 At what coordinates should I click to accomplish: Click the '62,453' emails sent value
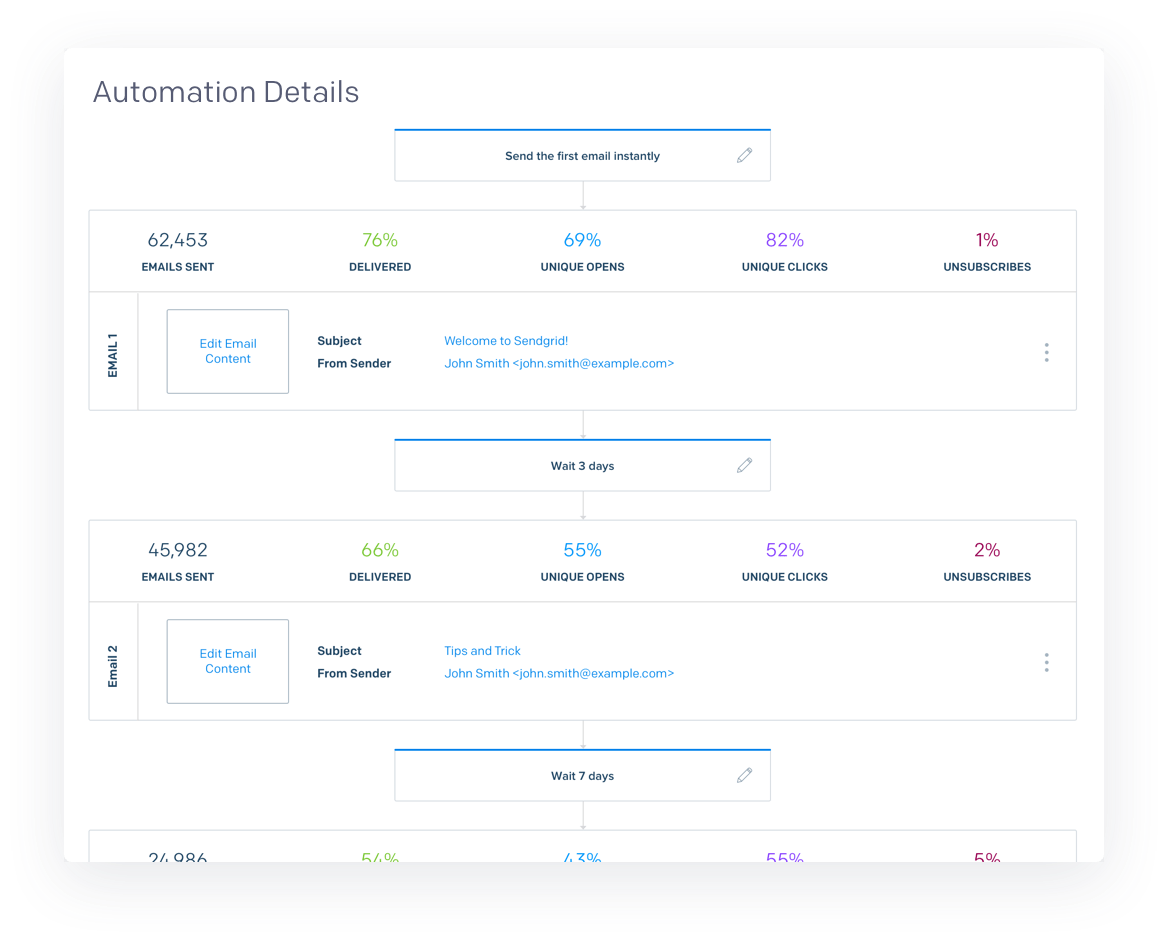coord(177,240)
